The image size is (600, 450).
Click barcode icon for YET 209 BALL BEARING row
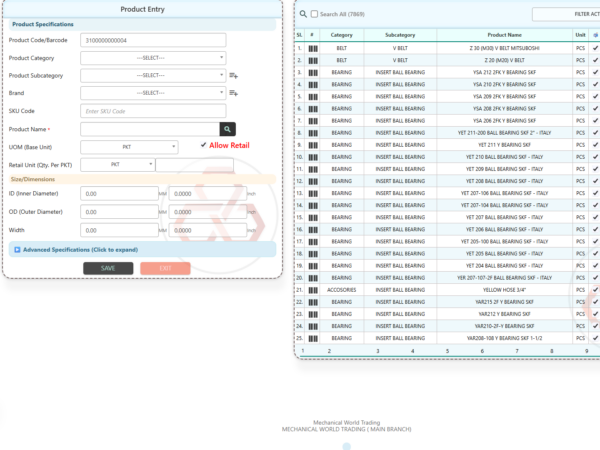tap(313, 169)
